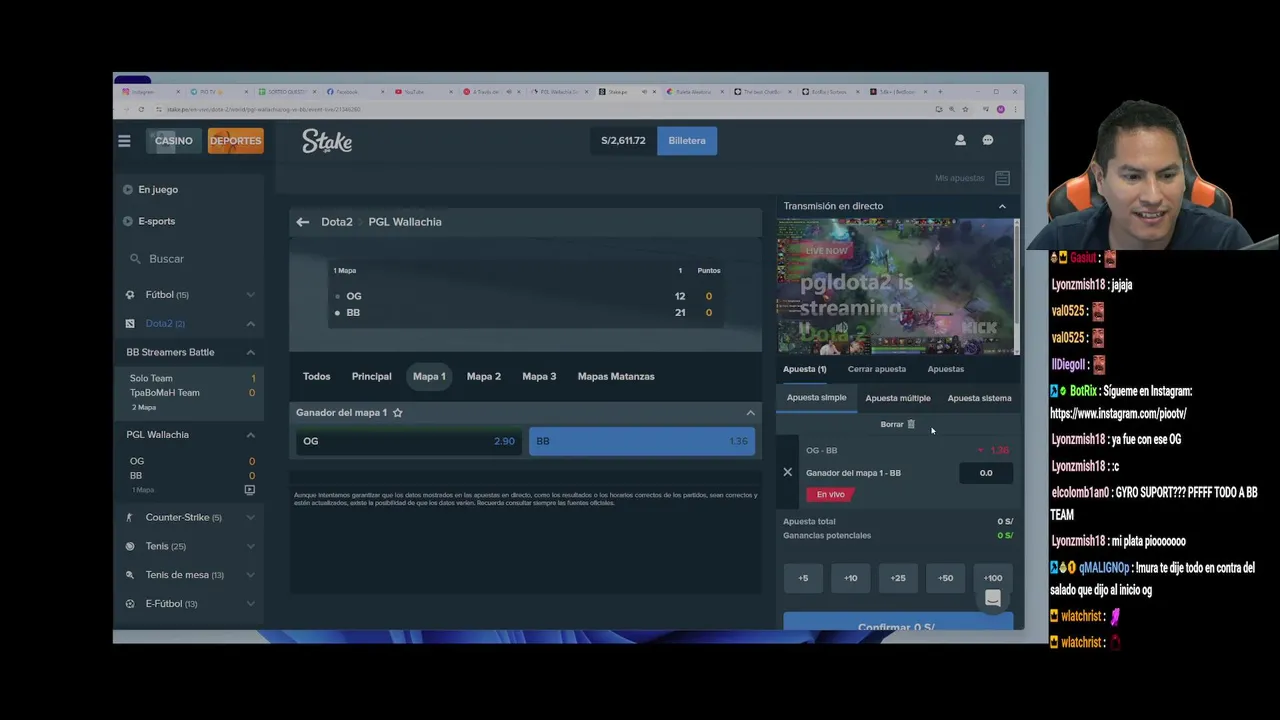The width and height of the screenshot is (1280, 720).
Task: Click the E-Fútbol sport icon
Action: click(x=130, y=604)
